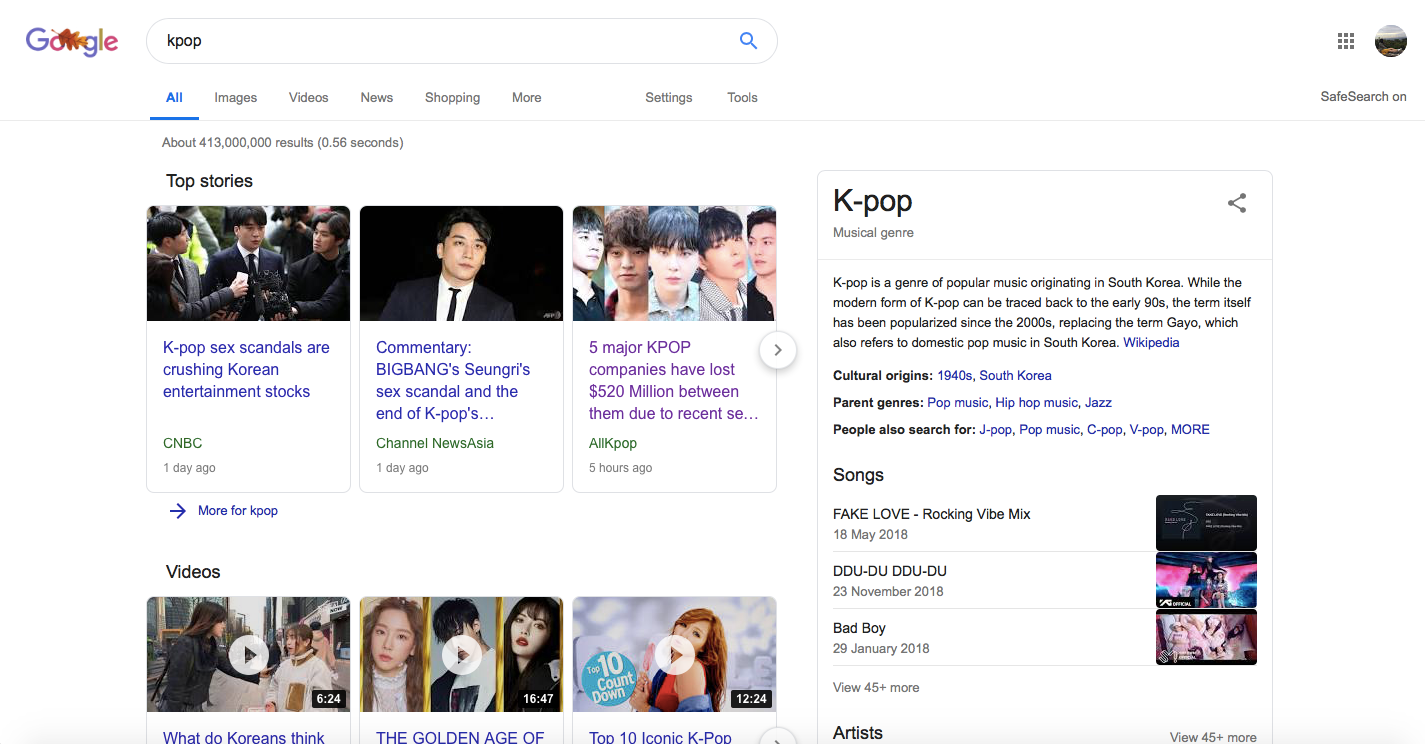Click the Top stories heading
Screen dimensions: 1425x744
coord(209,181)
